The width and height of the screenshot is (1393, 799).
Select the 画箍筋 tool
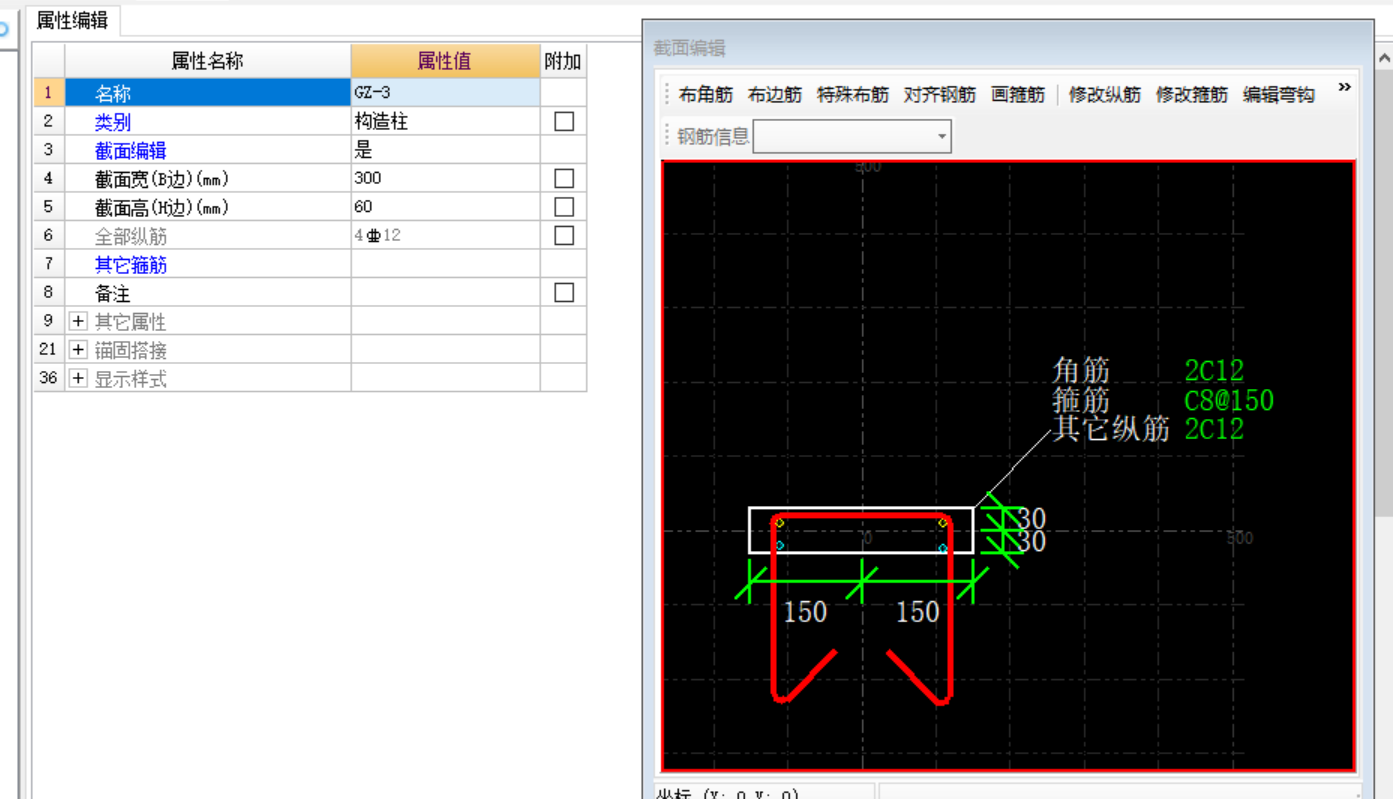tap(1017, 95)
